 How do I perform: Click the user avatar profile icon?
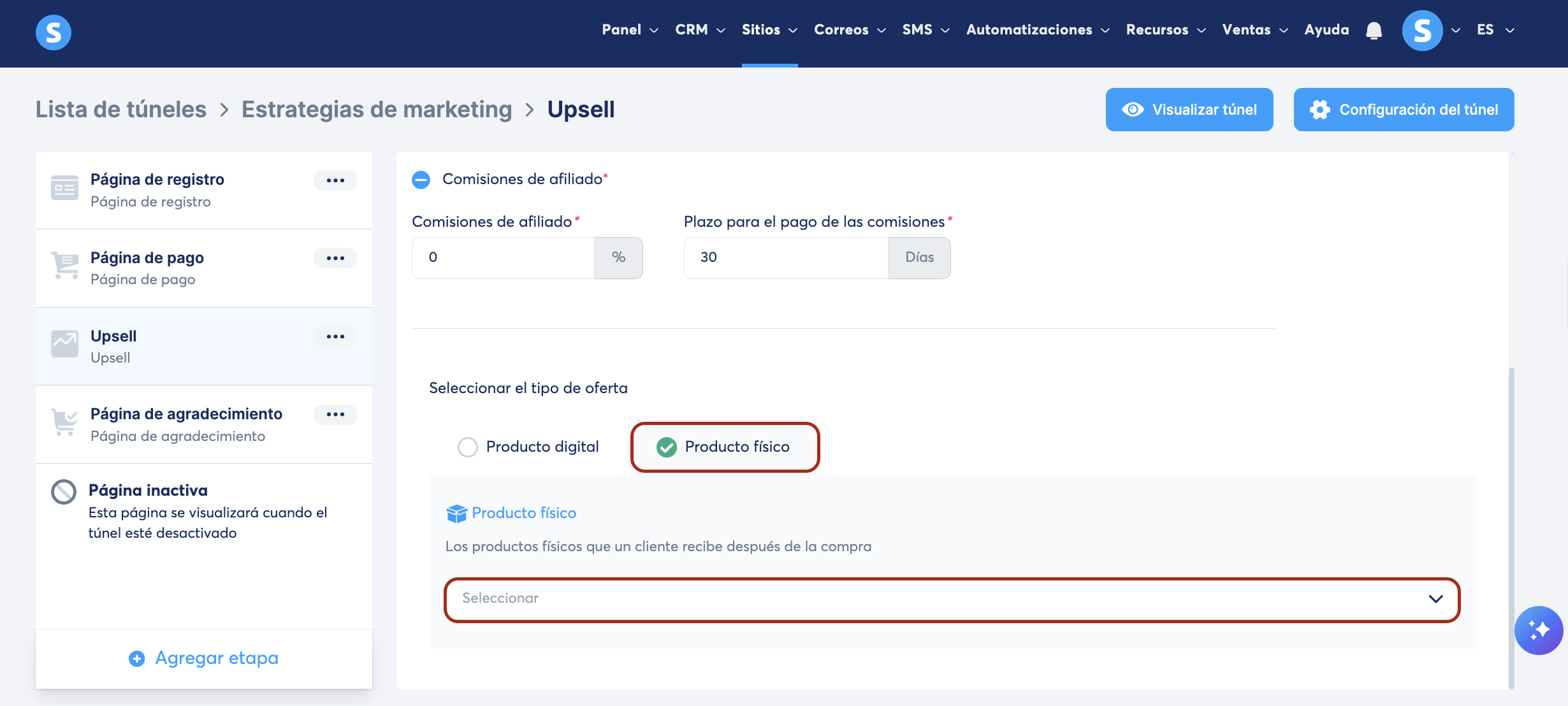point(1422,31)
